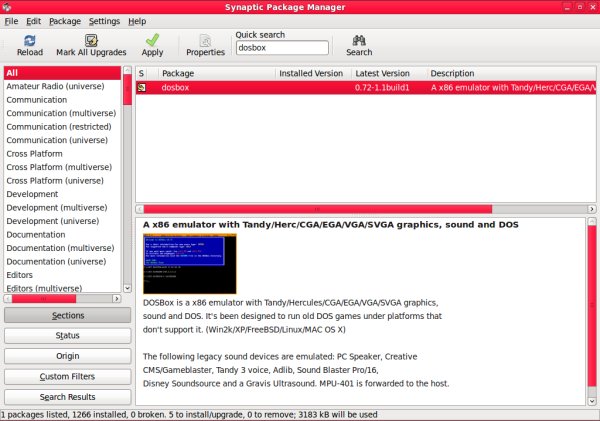Sort by Installed Version column header
The height and width of the screenshot is (421, 600).
pos(313,73)
